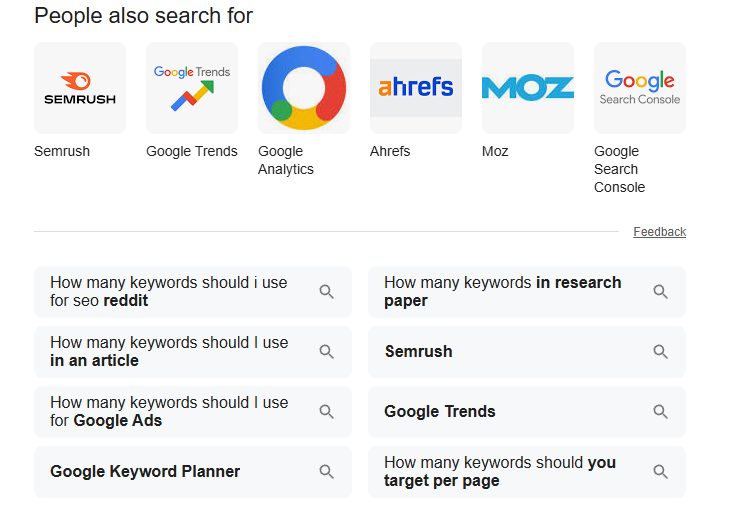Search 'How many keywords should you target per page'

[x=527, y=471]
